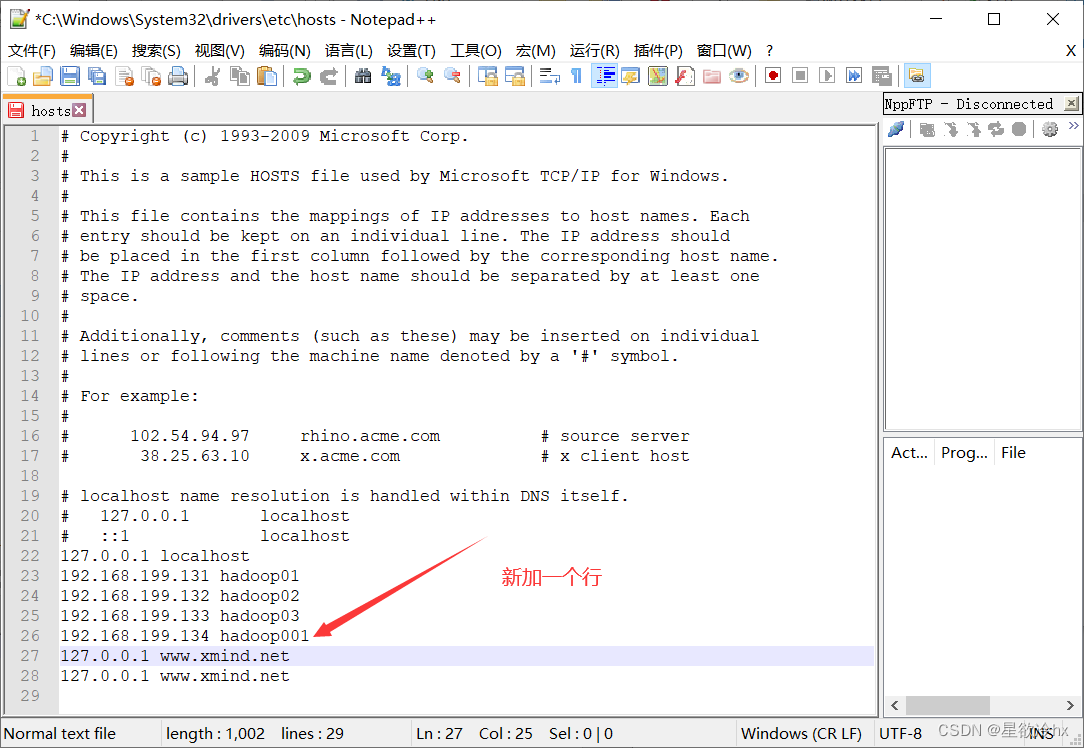
Task: Open the 窗口(W) menu
Action: pos(724,50)
